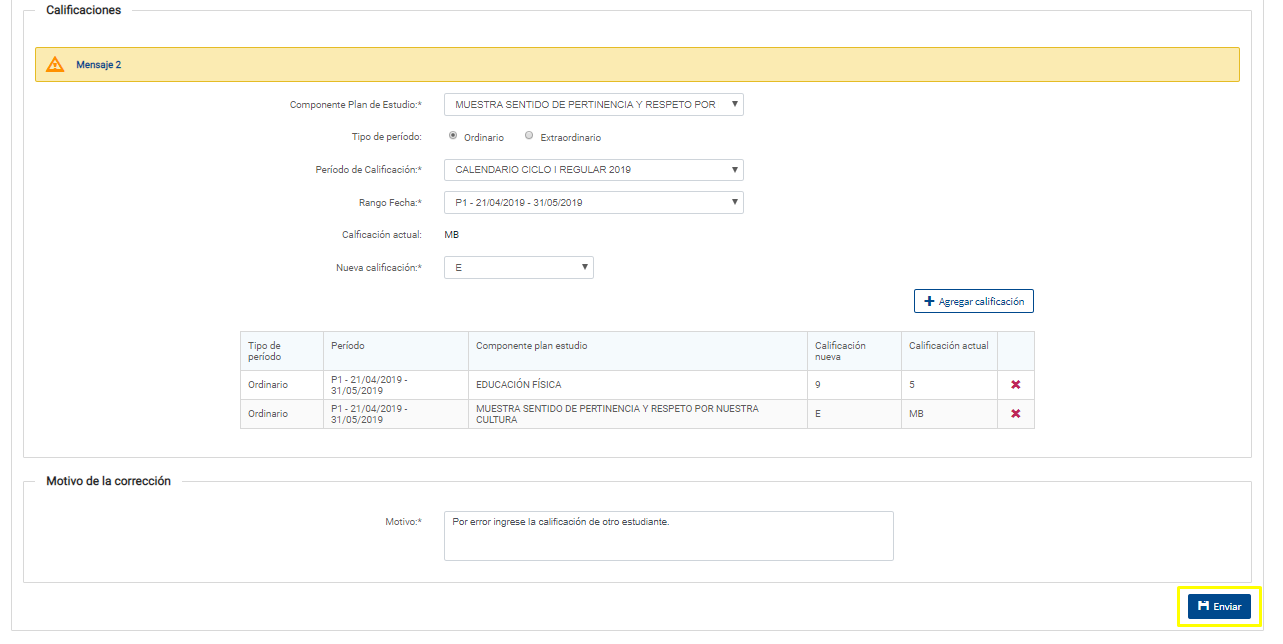
Task: Submit the form with Enviar
Action: pos(1219,607)
